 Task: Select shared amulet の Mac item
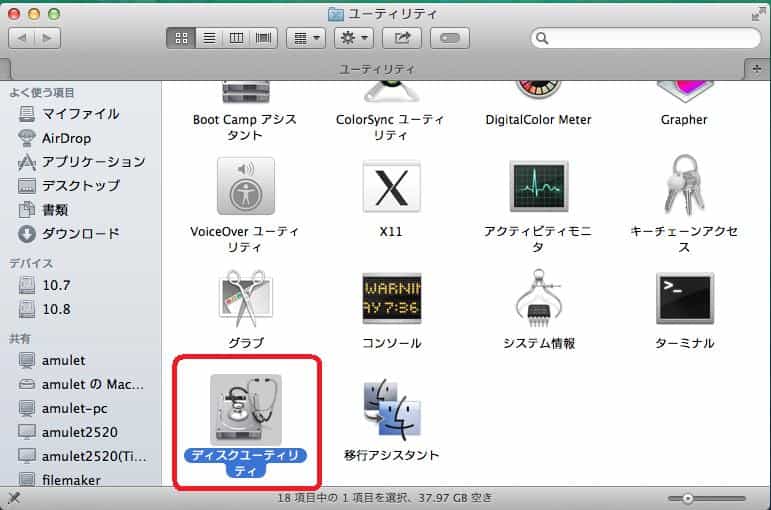81,384
